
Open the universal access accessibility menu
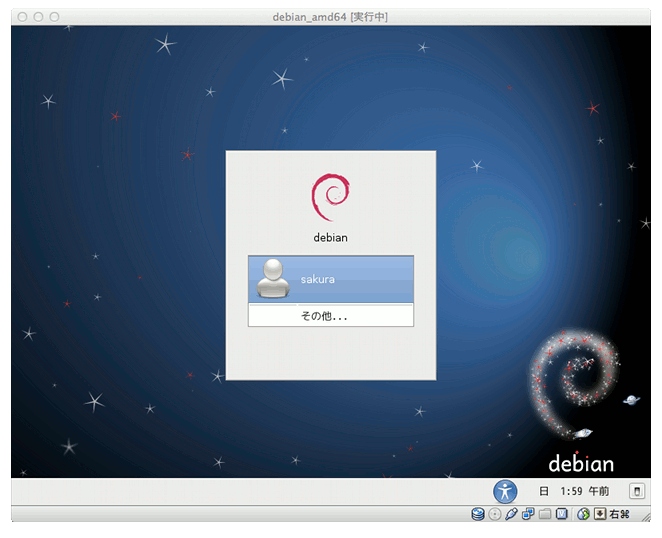tap(506, 491)
